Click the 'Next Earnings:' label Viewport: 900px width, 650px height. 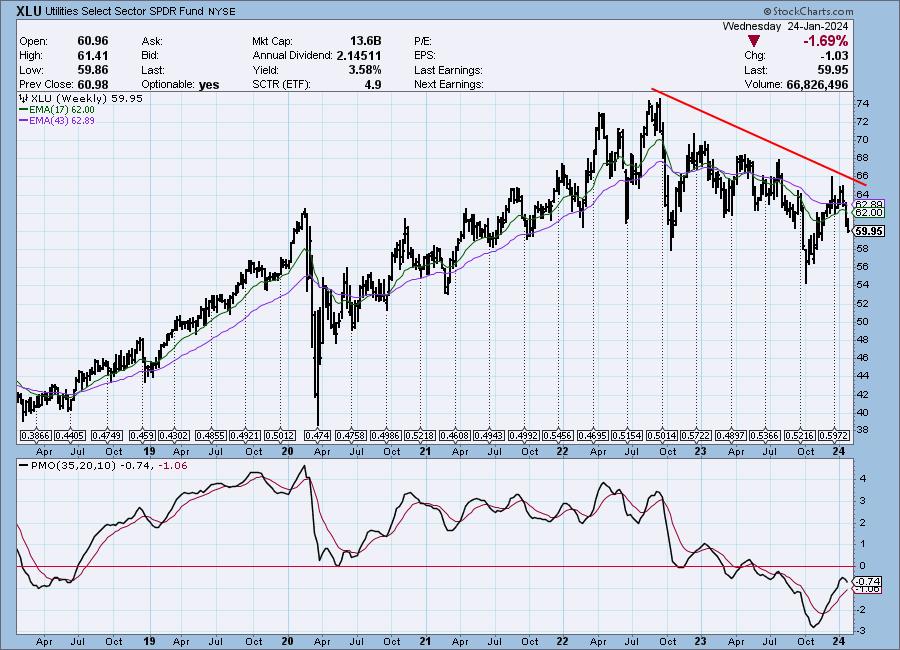[448, 84]
